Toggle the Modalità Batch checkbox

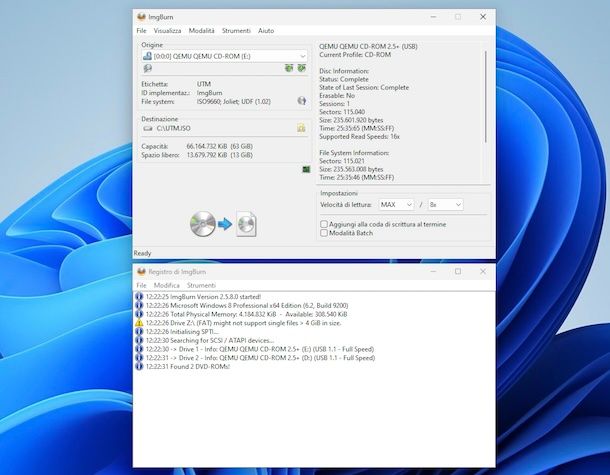click(x=324, y=233)
